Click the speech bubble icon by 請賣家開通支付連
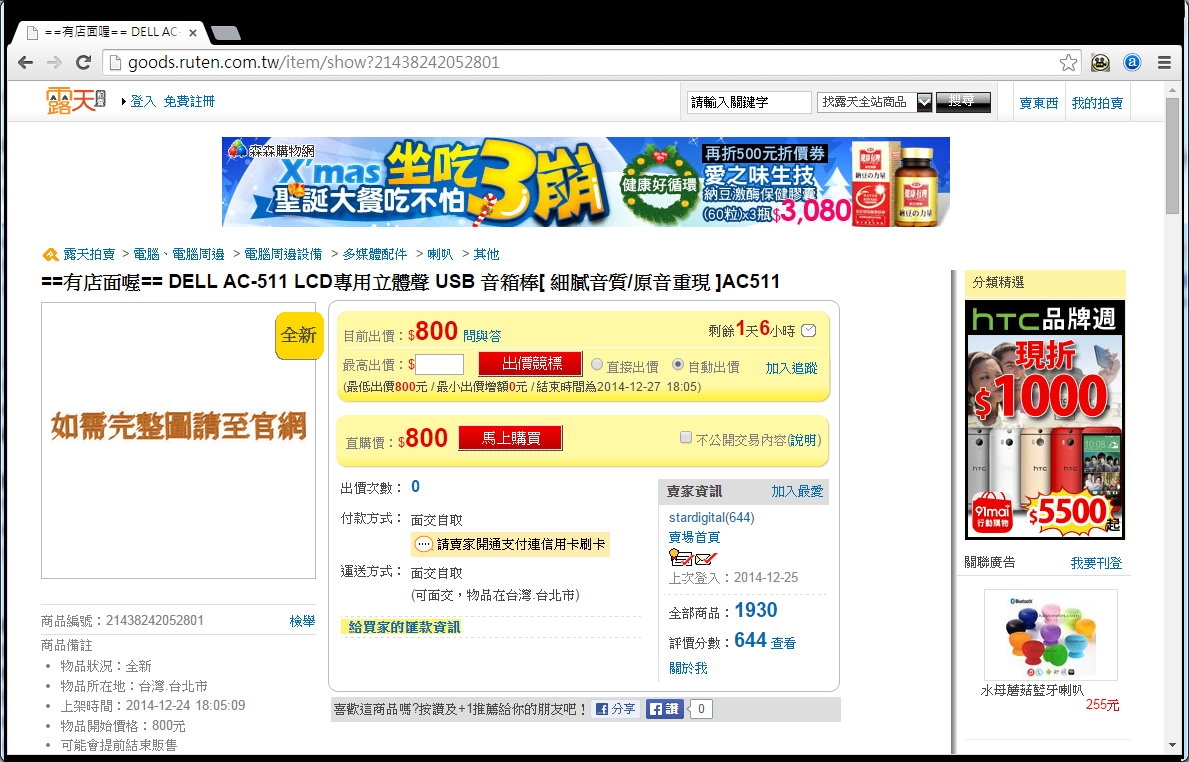 point(424,544)
